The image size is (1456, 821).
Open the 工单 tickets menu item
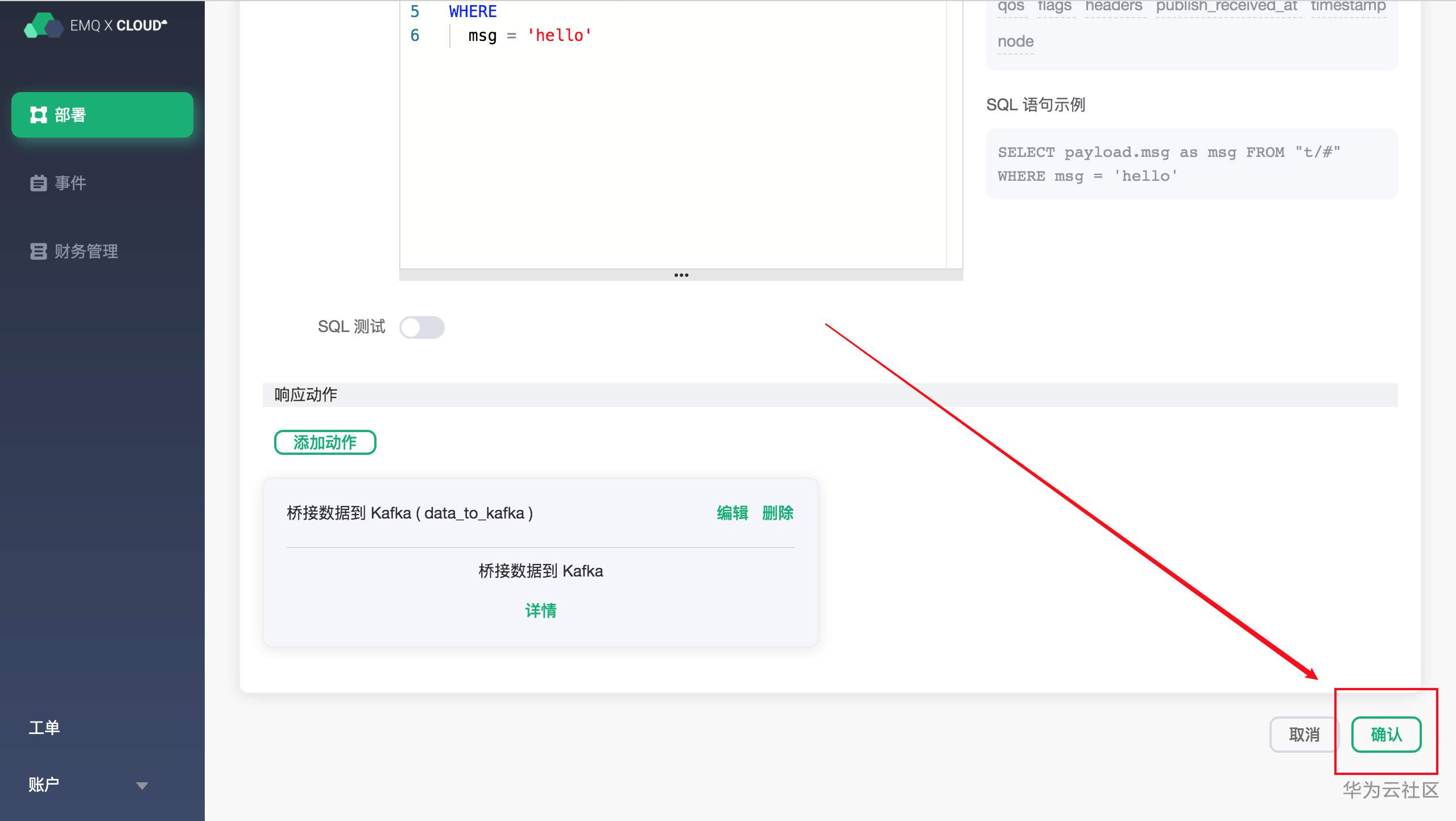tap(44, 728)
